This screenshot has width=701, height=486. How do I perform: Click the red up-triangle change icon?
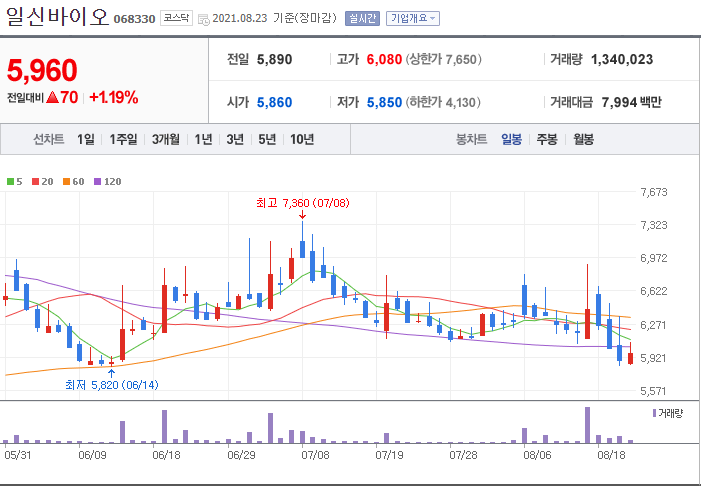pos(52,97)
